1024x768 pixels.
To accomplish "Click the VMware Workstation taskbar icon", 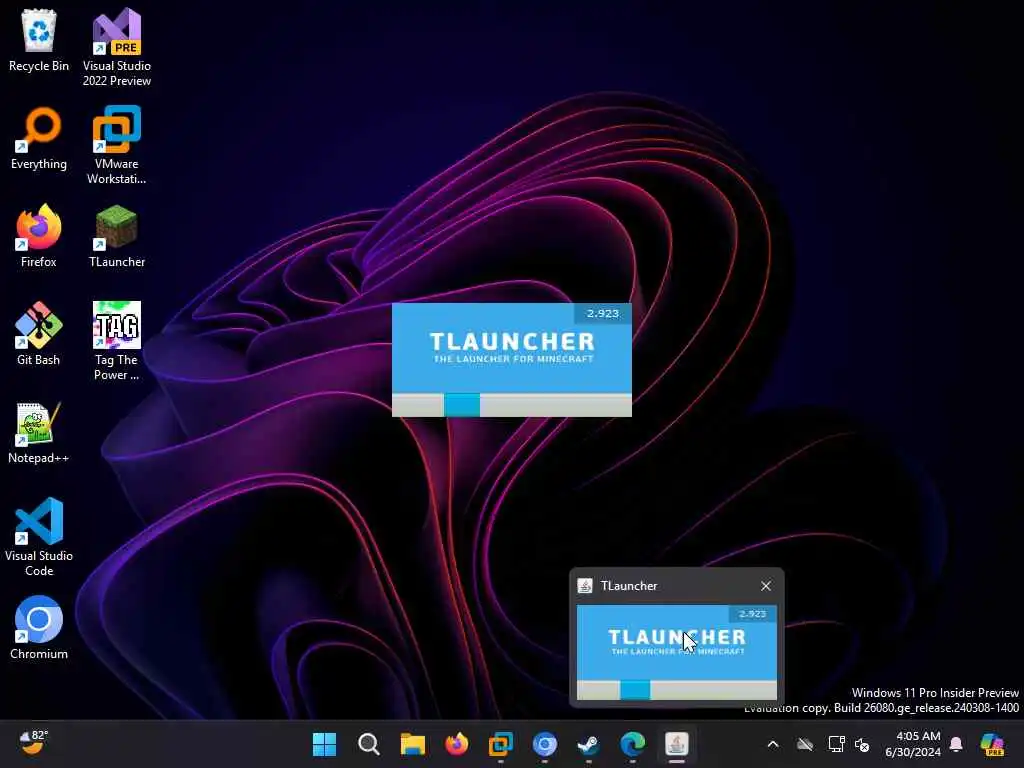I will point(501,744).
